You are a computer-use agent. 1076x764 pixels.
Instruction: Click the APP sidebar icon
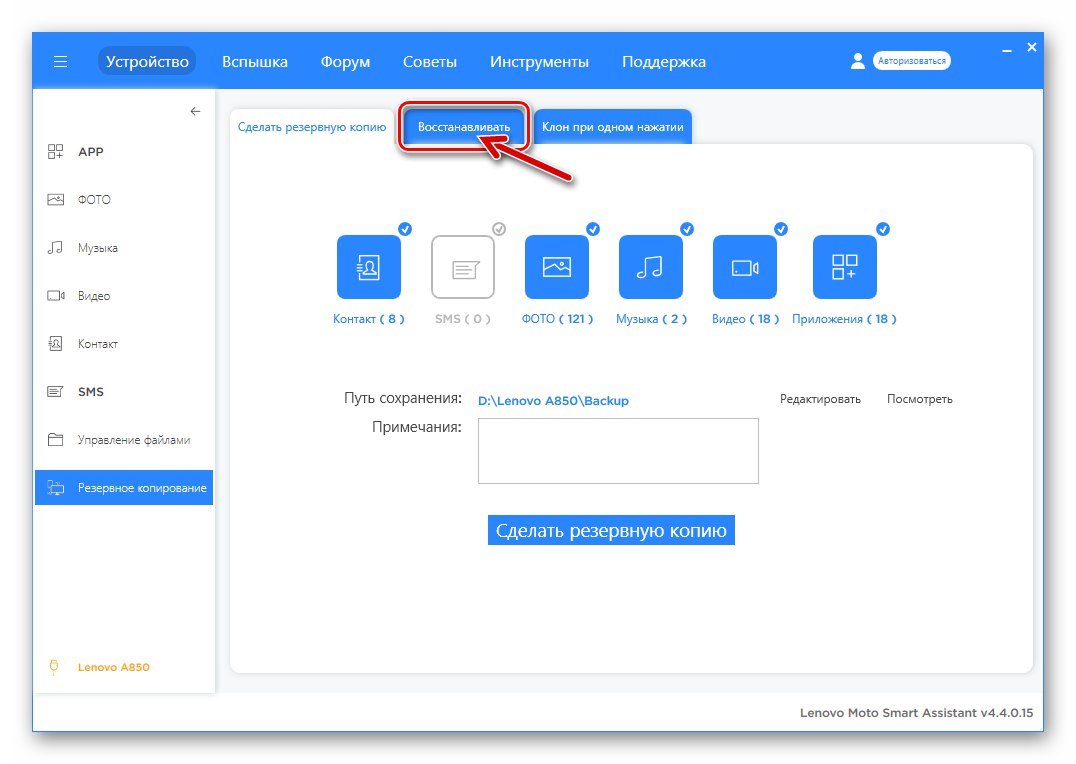55,152
